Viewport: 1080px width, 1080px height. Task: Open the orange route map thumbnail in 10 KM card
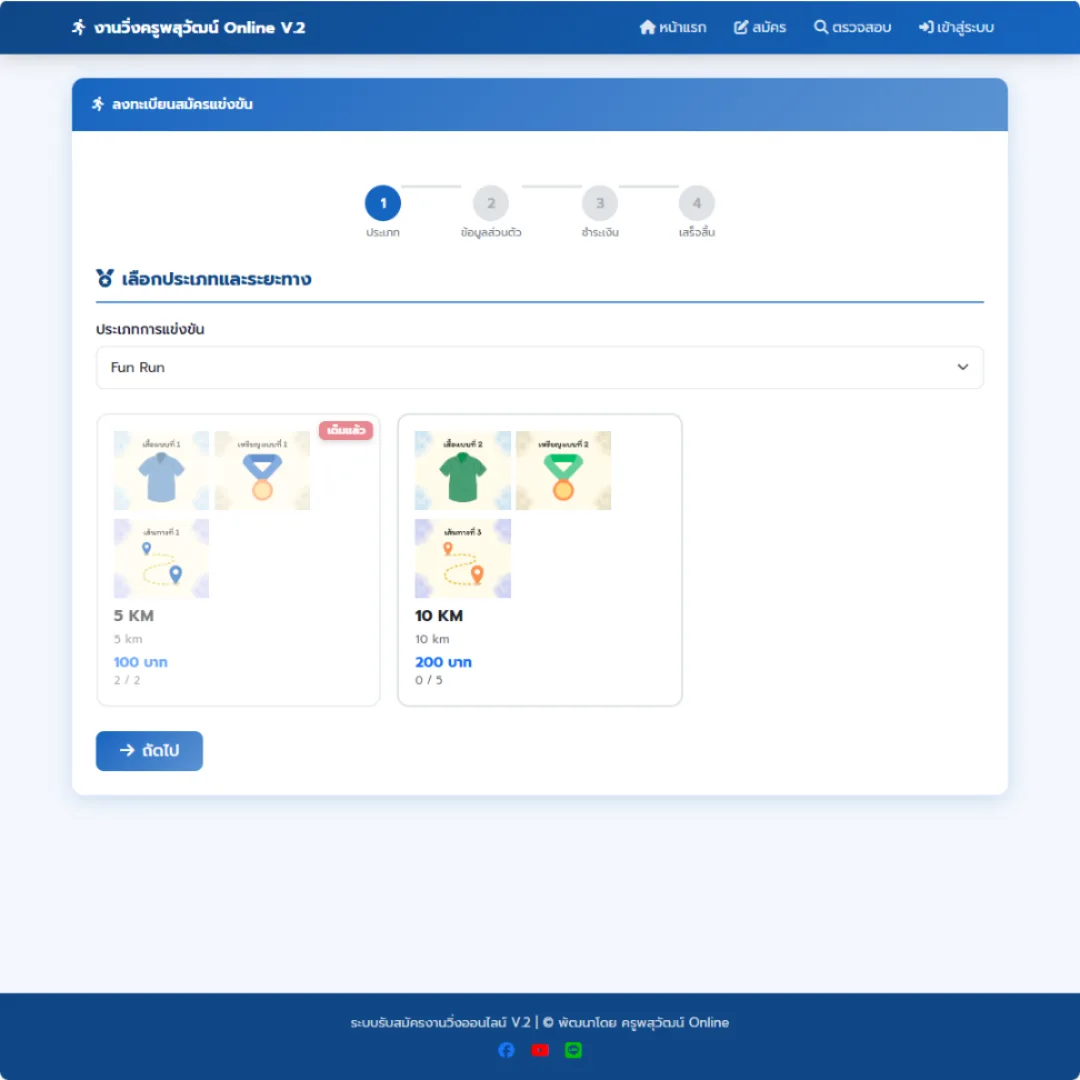tap(463, 558)
